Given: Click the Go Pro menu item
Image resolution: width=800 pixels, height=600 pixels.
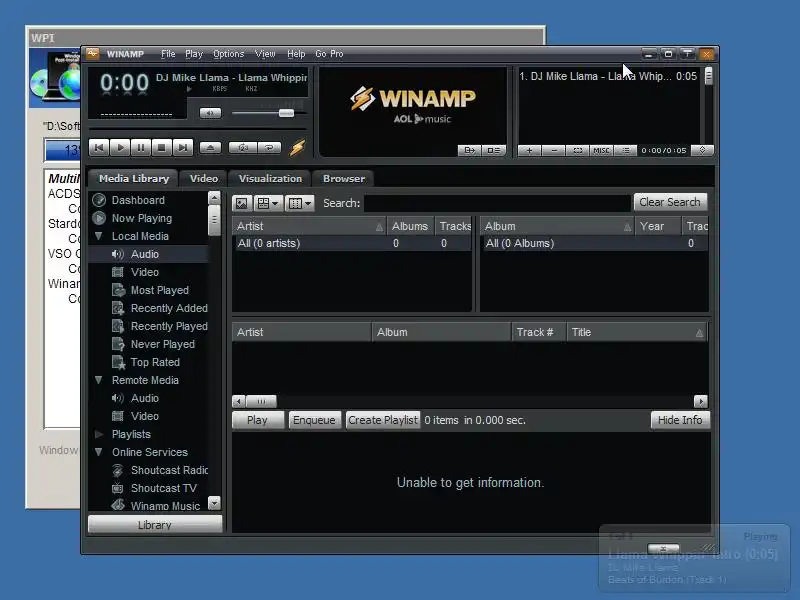Looking at the screenshot, I should click(329, 54).
